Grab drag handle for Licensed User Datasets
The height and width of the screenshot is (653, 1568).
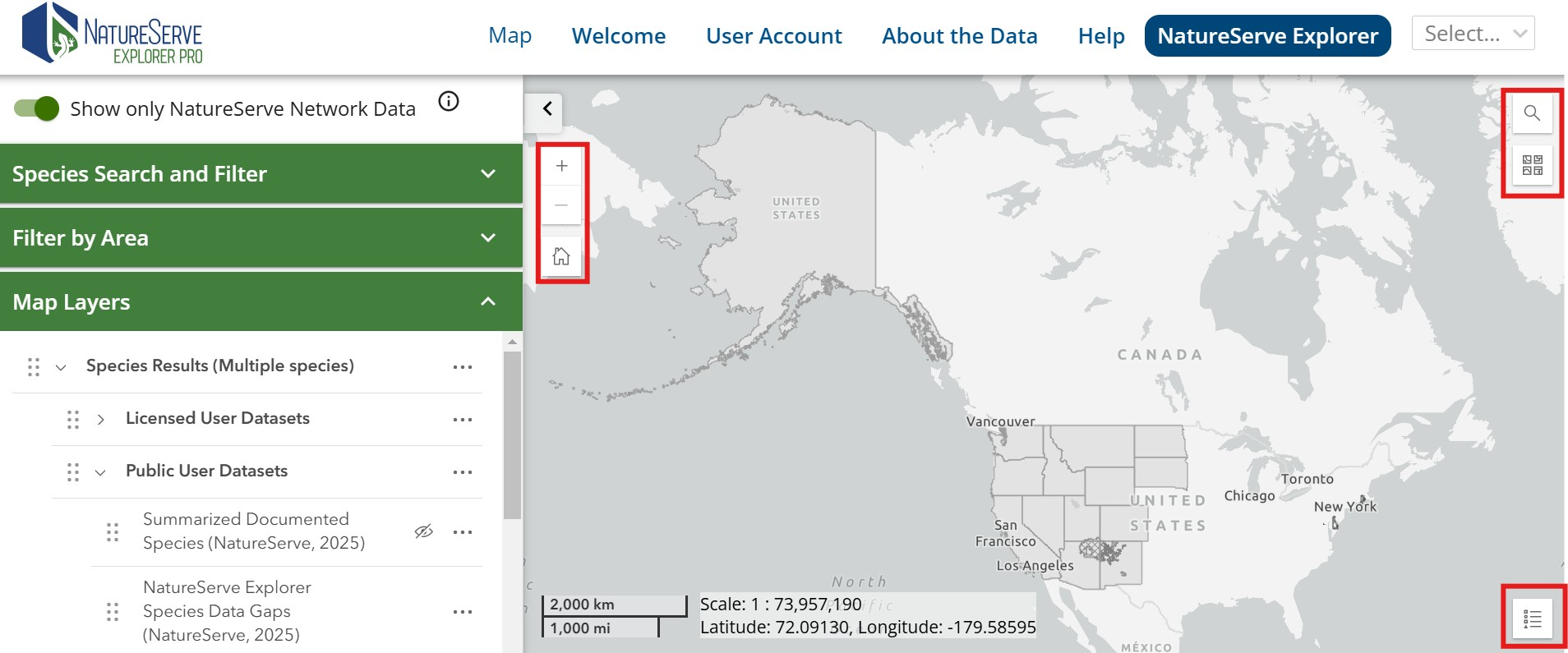coord(73,420)
